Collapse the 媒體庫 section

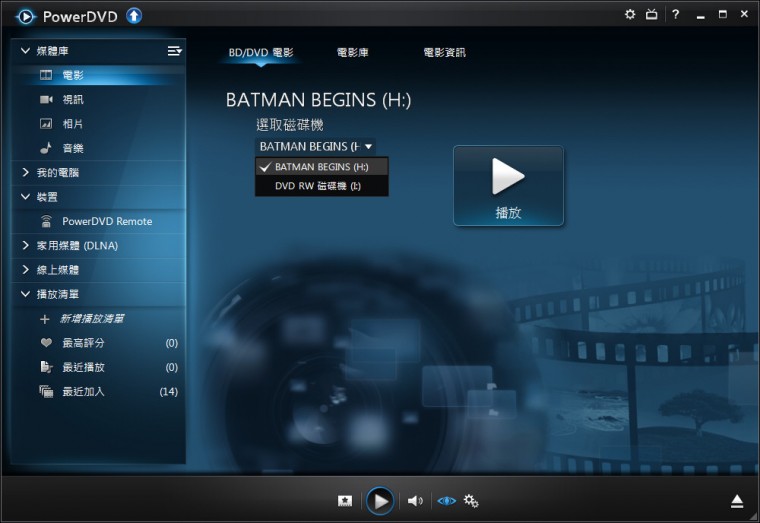pyautogui.click(x=27, y=51)
